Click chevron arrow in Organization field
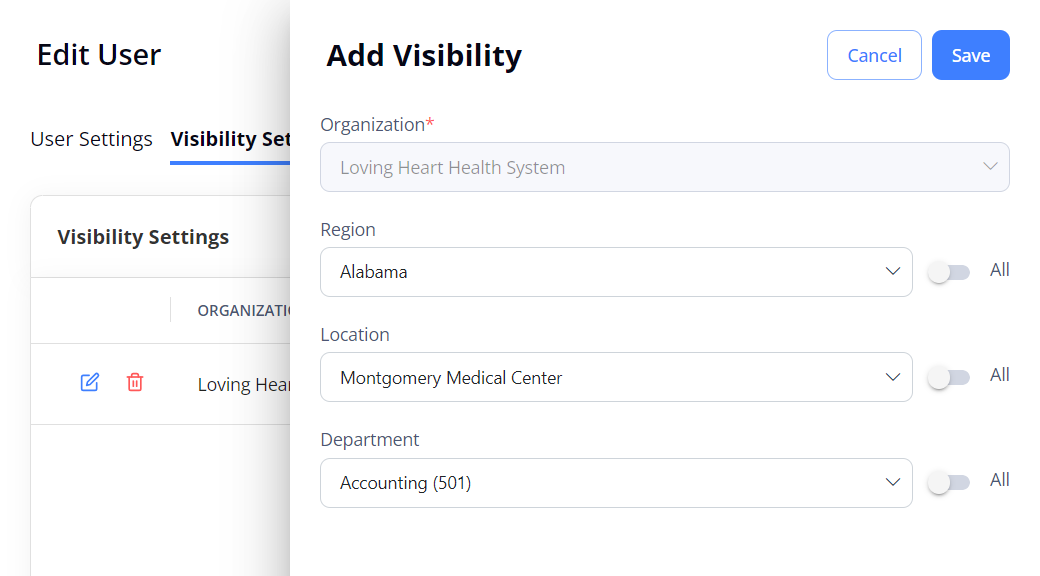1040x576 pixels. 990,167
